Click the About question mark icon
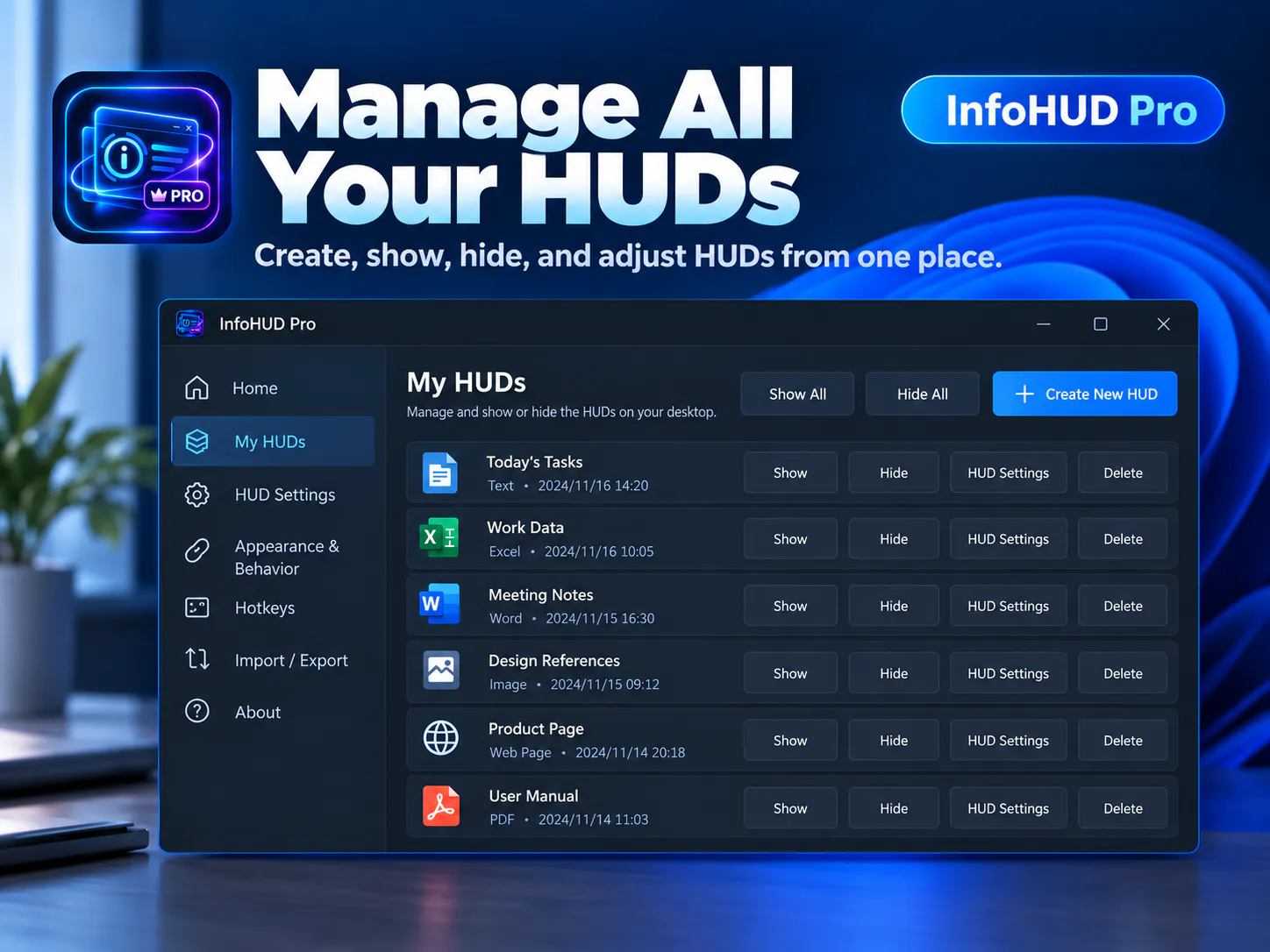Image resolution: width=1270 pixels, height=952 pixels. (x=197, y=711)
